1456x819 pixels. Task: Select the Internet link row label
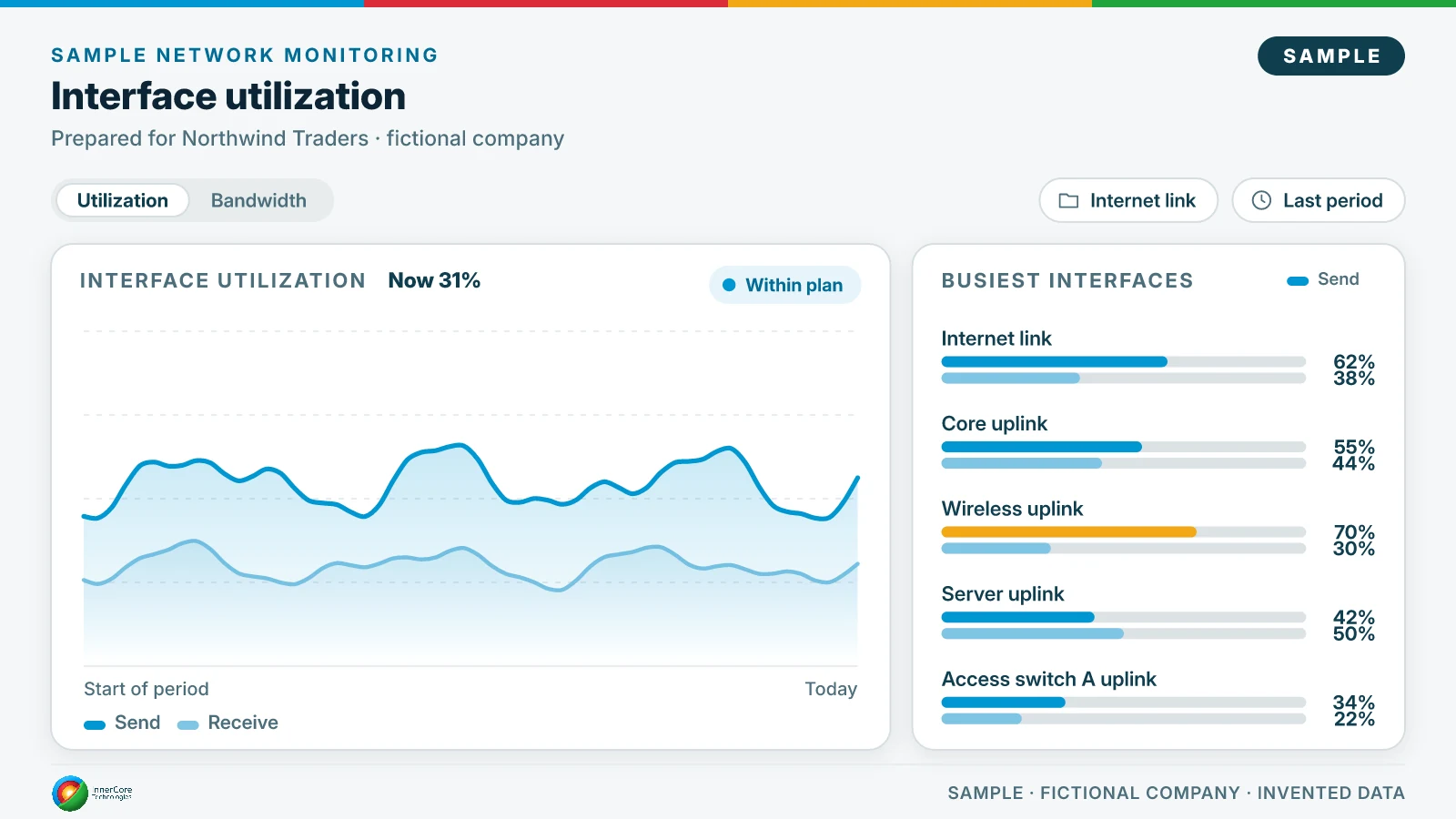click(996, 339)
